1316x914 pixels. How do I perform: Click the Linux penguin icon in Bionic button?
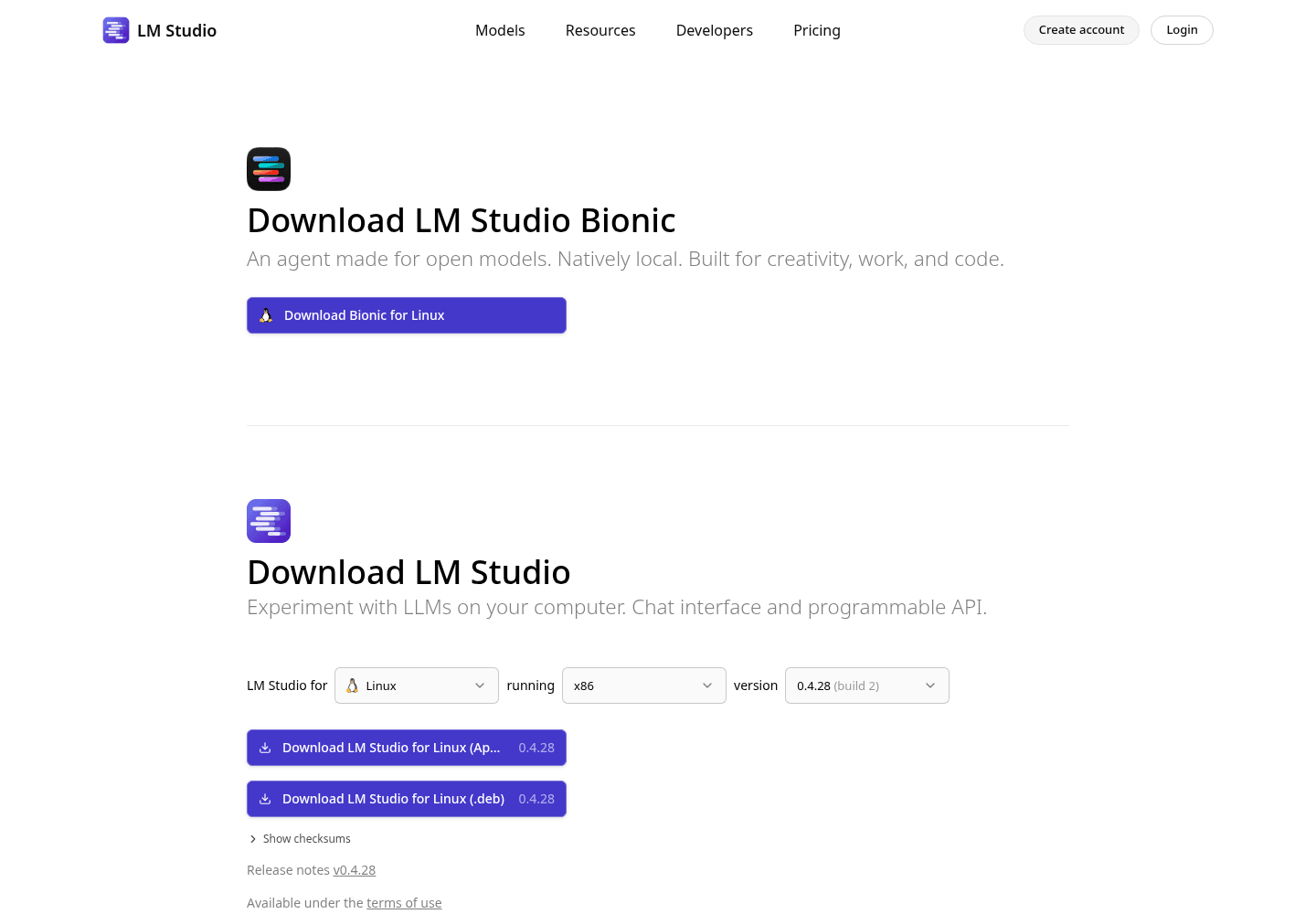tap(266, 315)
